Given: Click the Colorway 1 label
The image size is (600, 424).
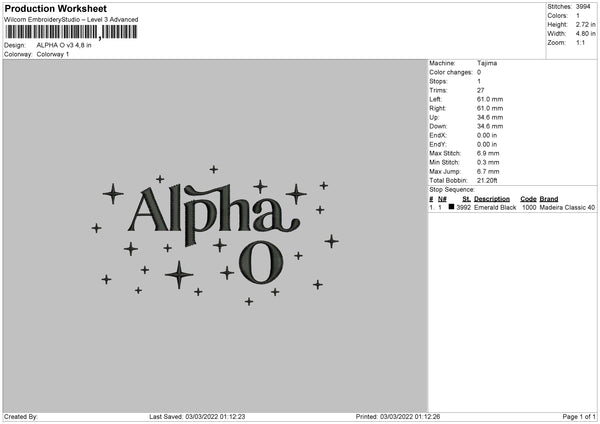Looking at the screenshot, I should coord(53,54).
